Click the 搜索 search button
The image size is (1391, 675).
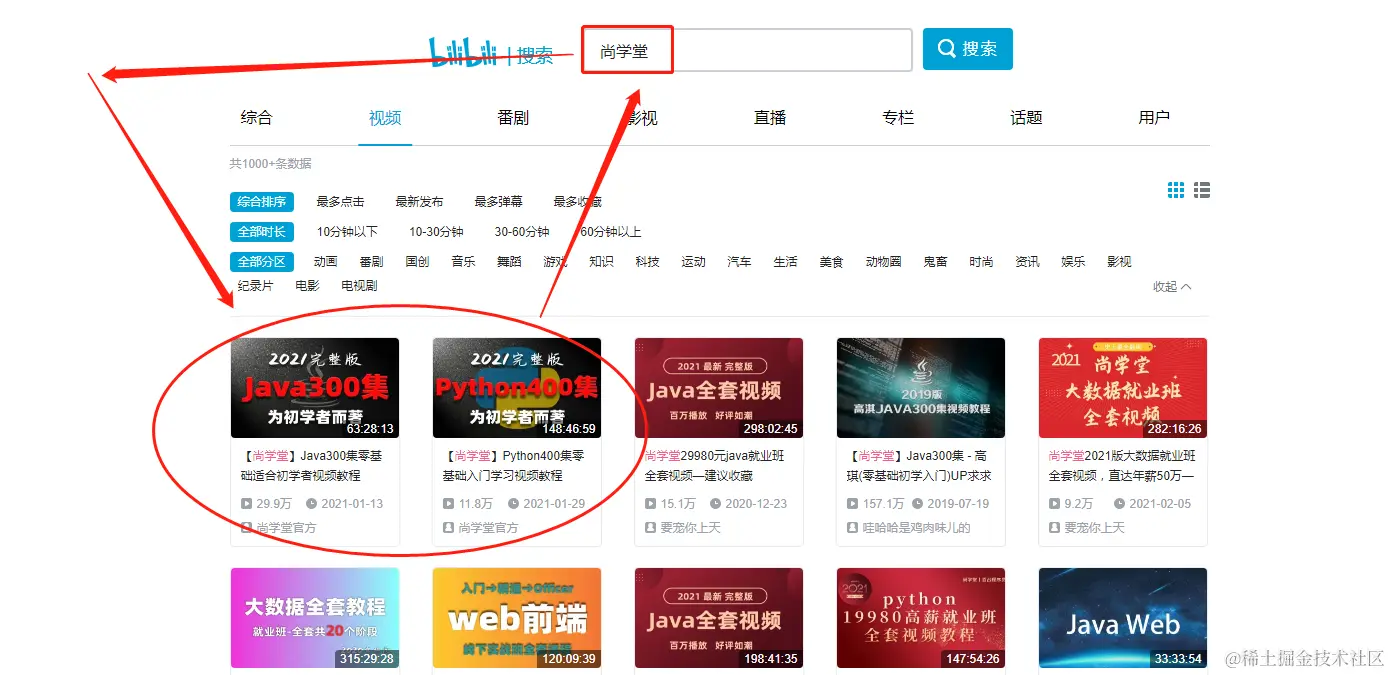967,48
